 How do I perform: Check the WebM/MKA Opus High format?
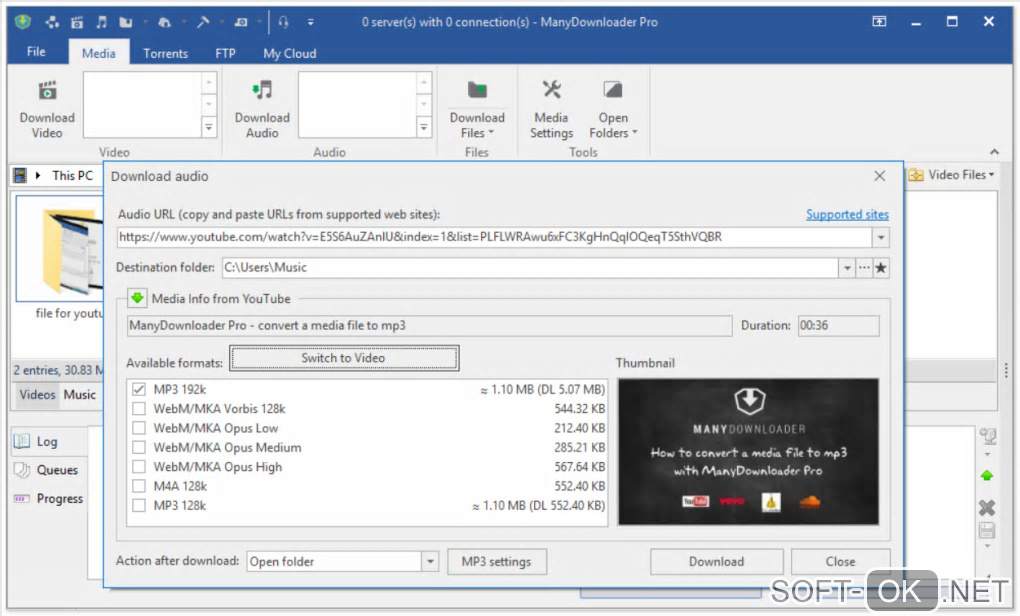click(139, 466)
